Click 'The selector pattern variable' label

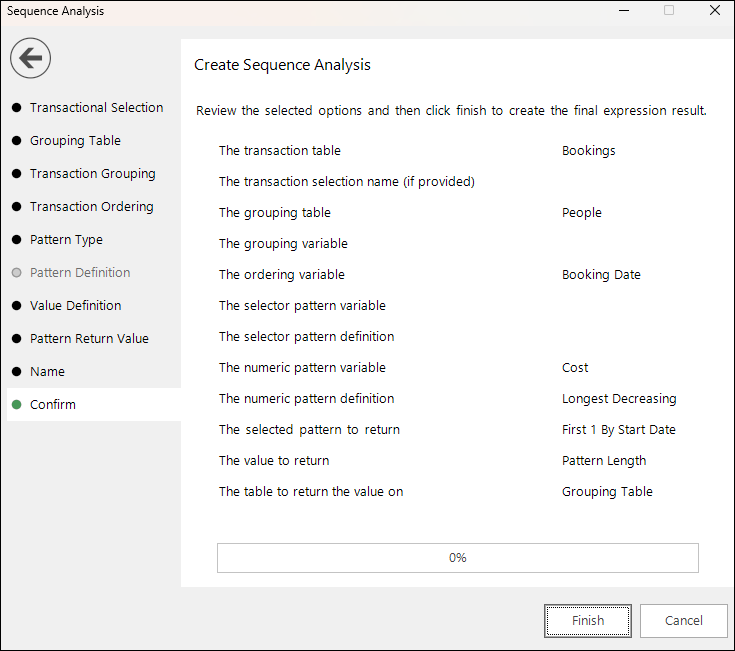[x=302, y=306]
